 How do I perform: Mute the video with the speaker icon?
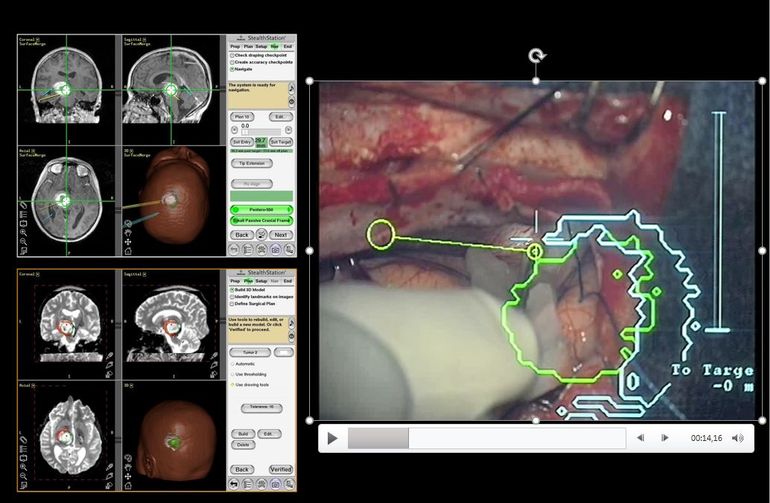pyautogui.click(x=738, y=438)
